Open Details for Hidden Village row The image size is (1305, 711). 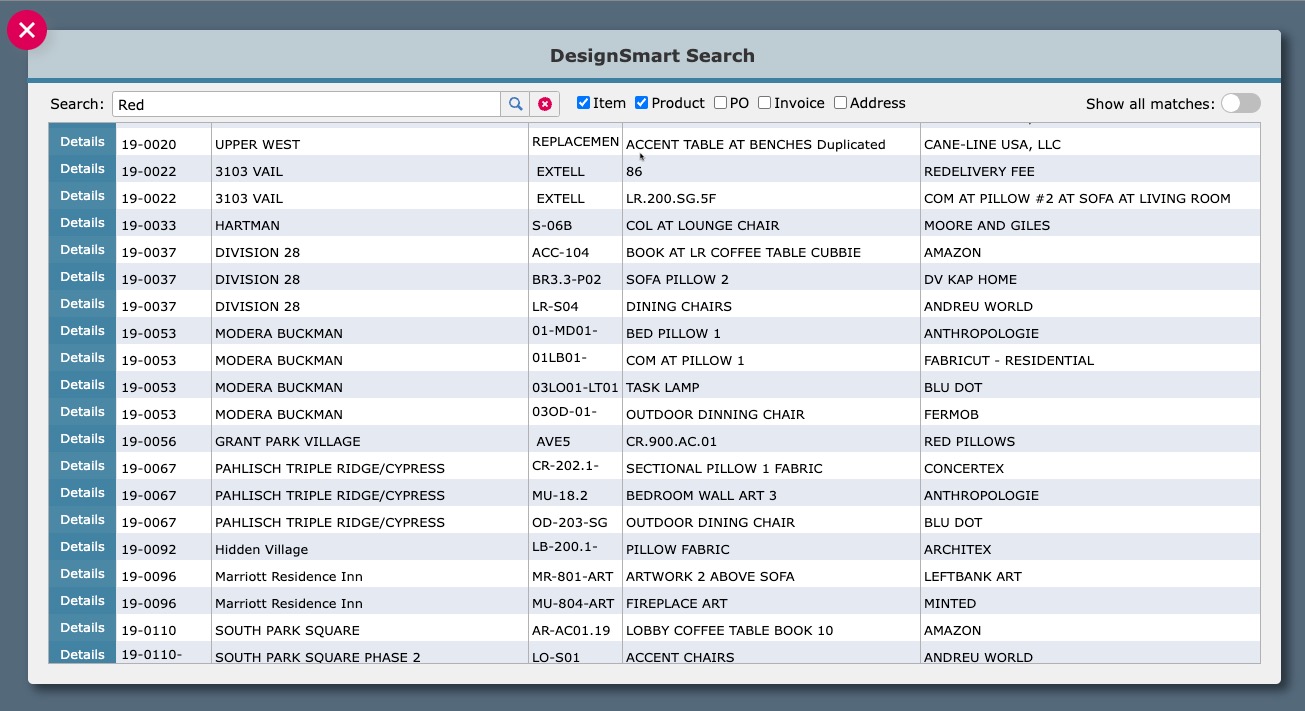coord(82,547)
